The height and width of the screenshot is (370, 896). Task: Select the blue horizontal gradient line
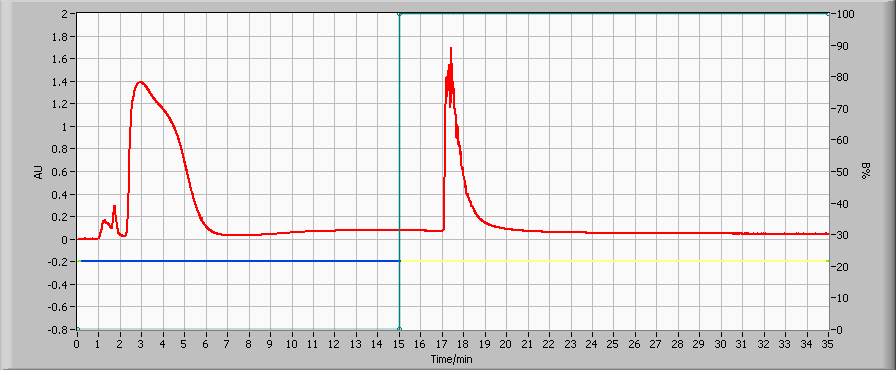239,261
